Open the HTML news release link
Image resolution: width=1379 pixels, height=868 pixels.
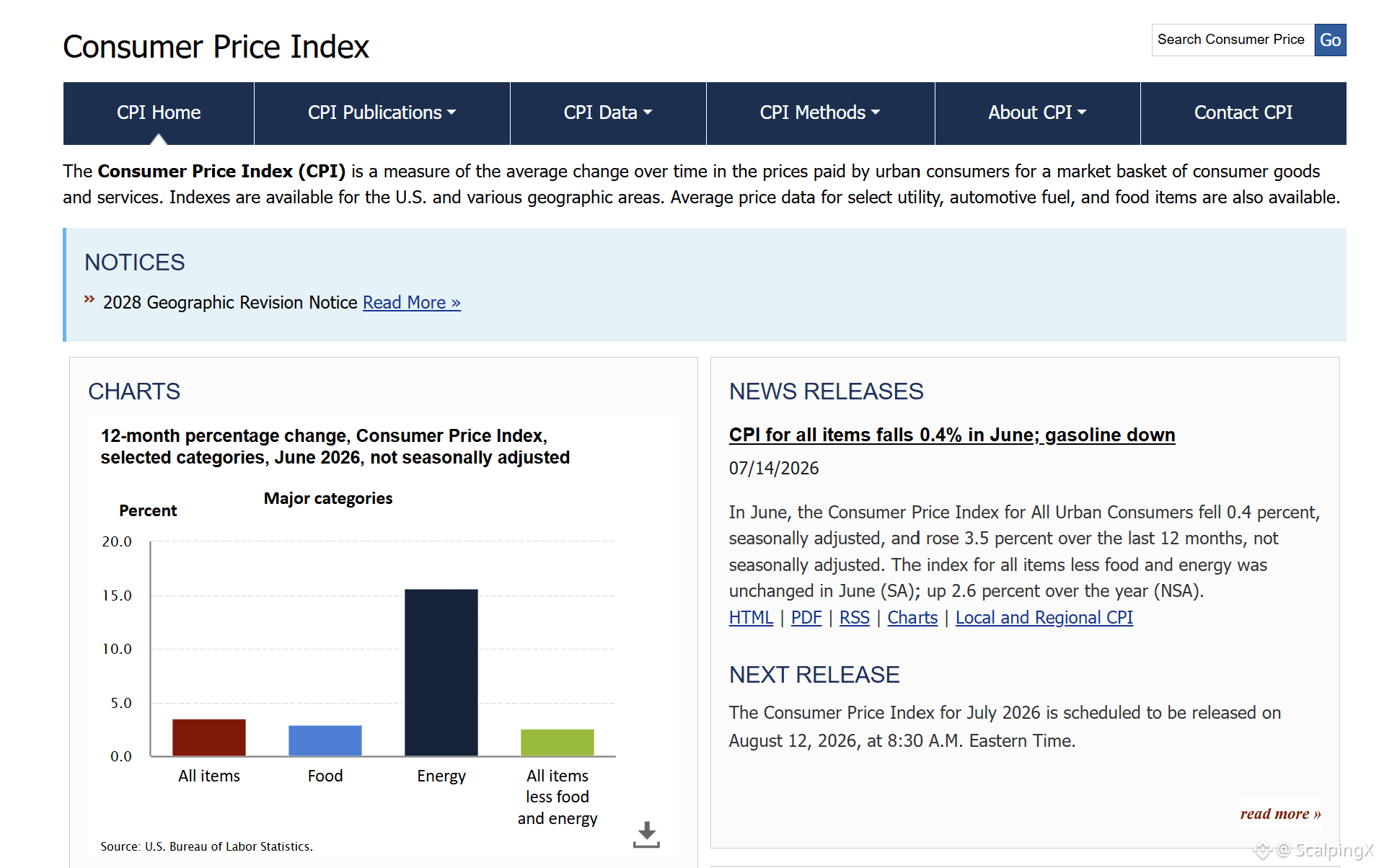point(751,618)
